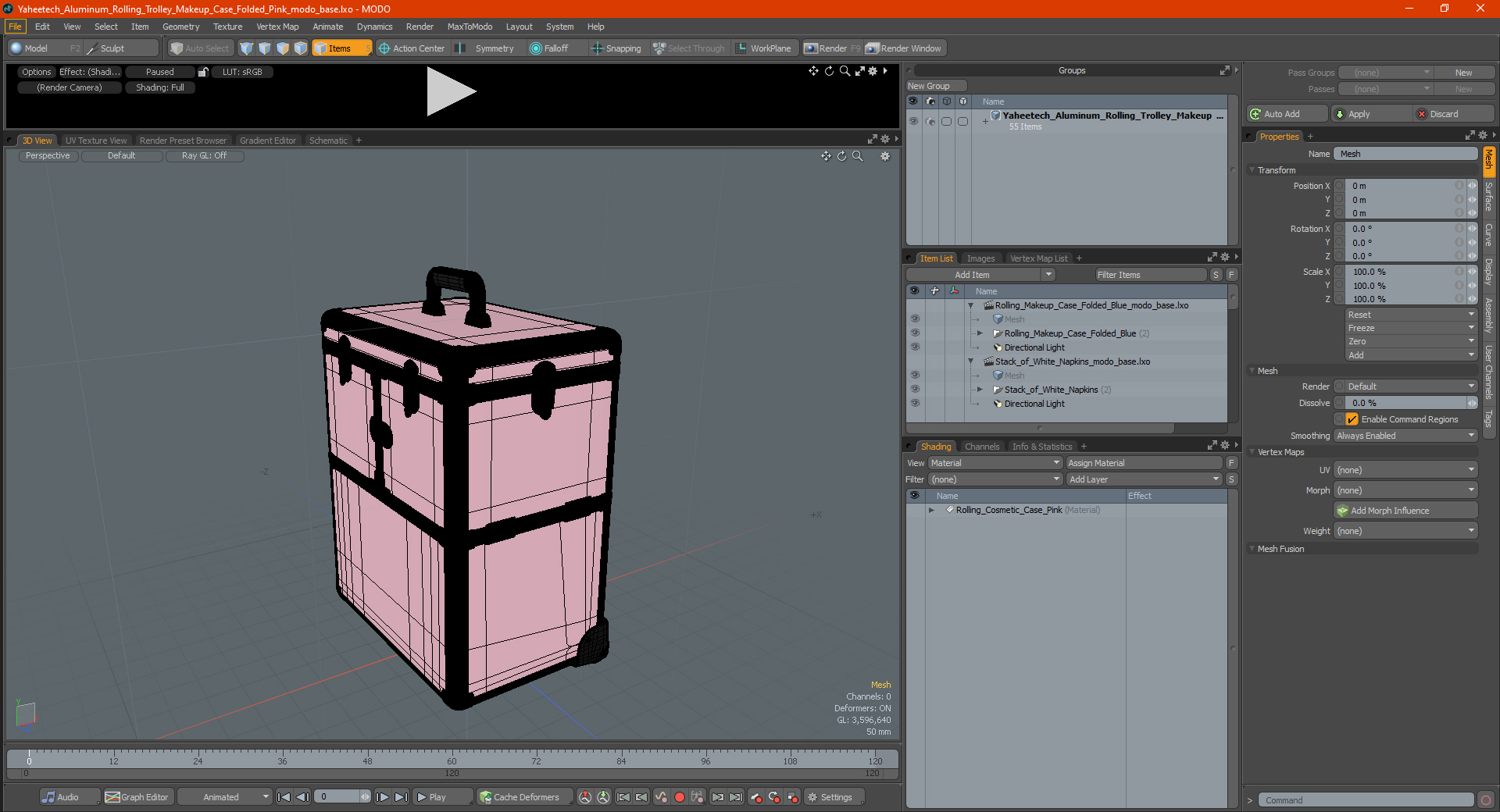Click Dissolve percentage slider field
1500x812 pixels.
click(x=1405, y=403)
